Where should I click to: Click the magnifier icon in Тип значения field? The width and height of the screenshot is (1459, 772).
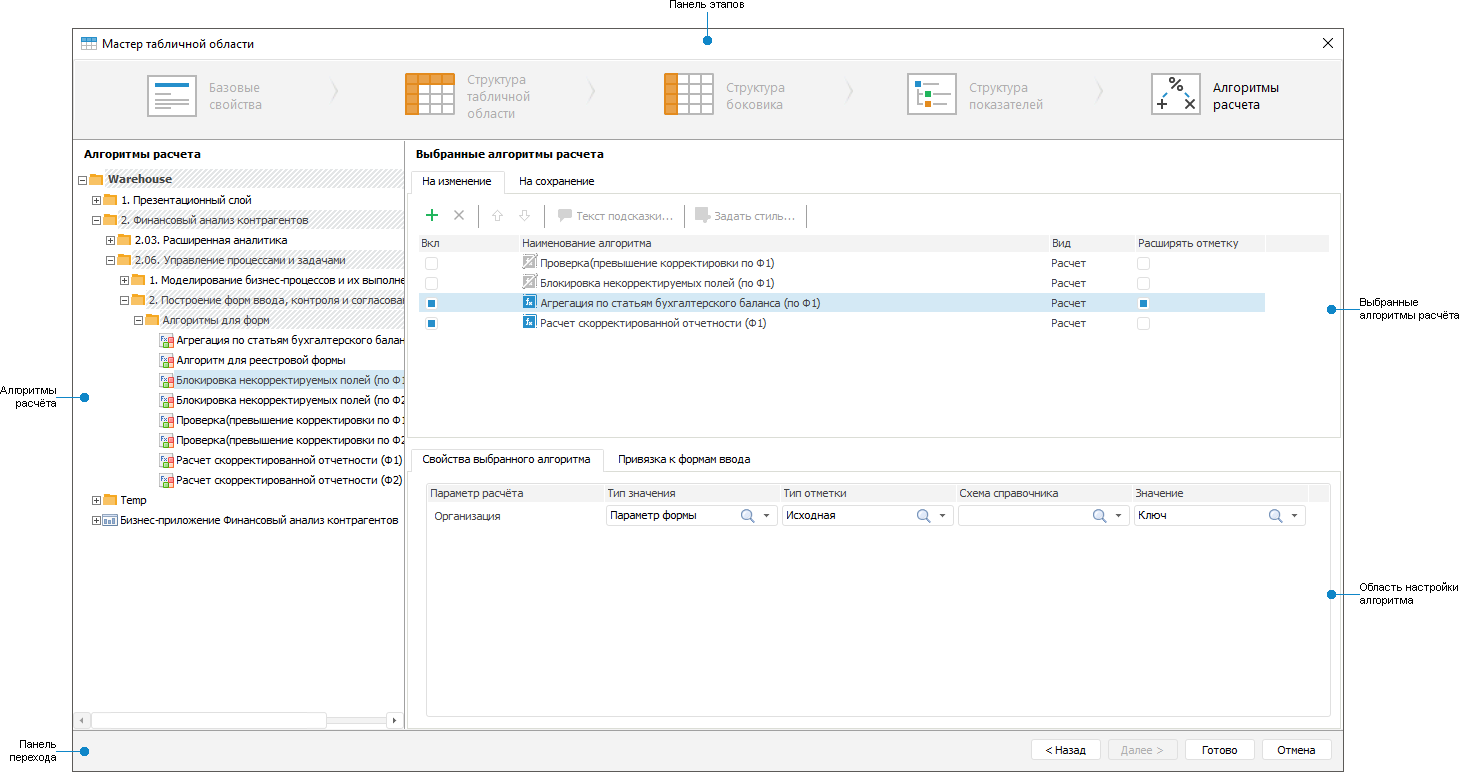coord(748,515)
